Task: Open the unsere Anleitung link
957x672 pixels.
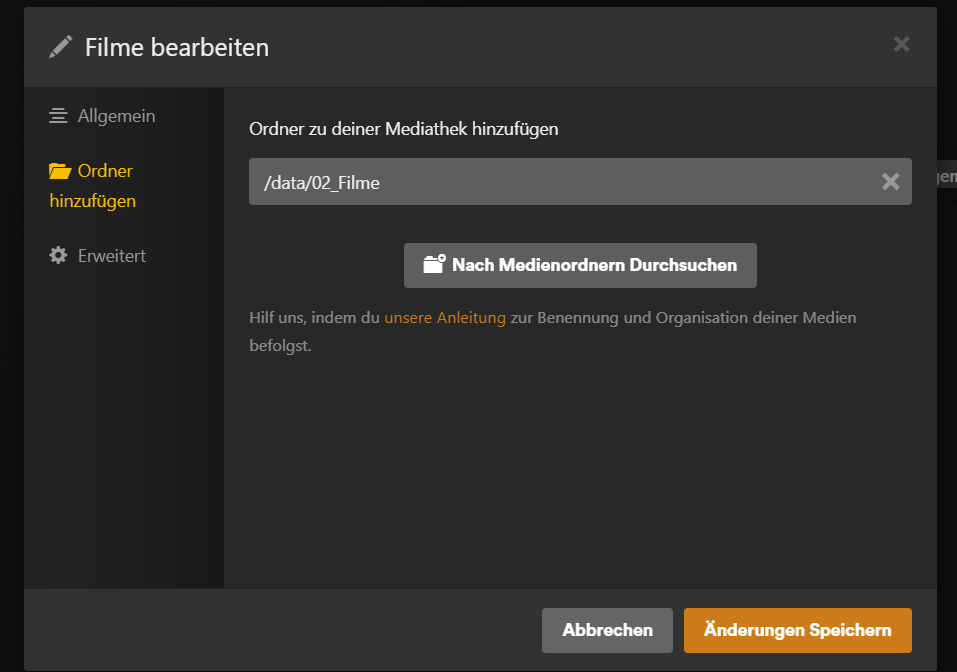Action: click(445, 317)
